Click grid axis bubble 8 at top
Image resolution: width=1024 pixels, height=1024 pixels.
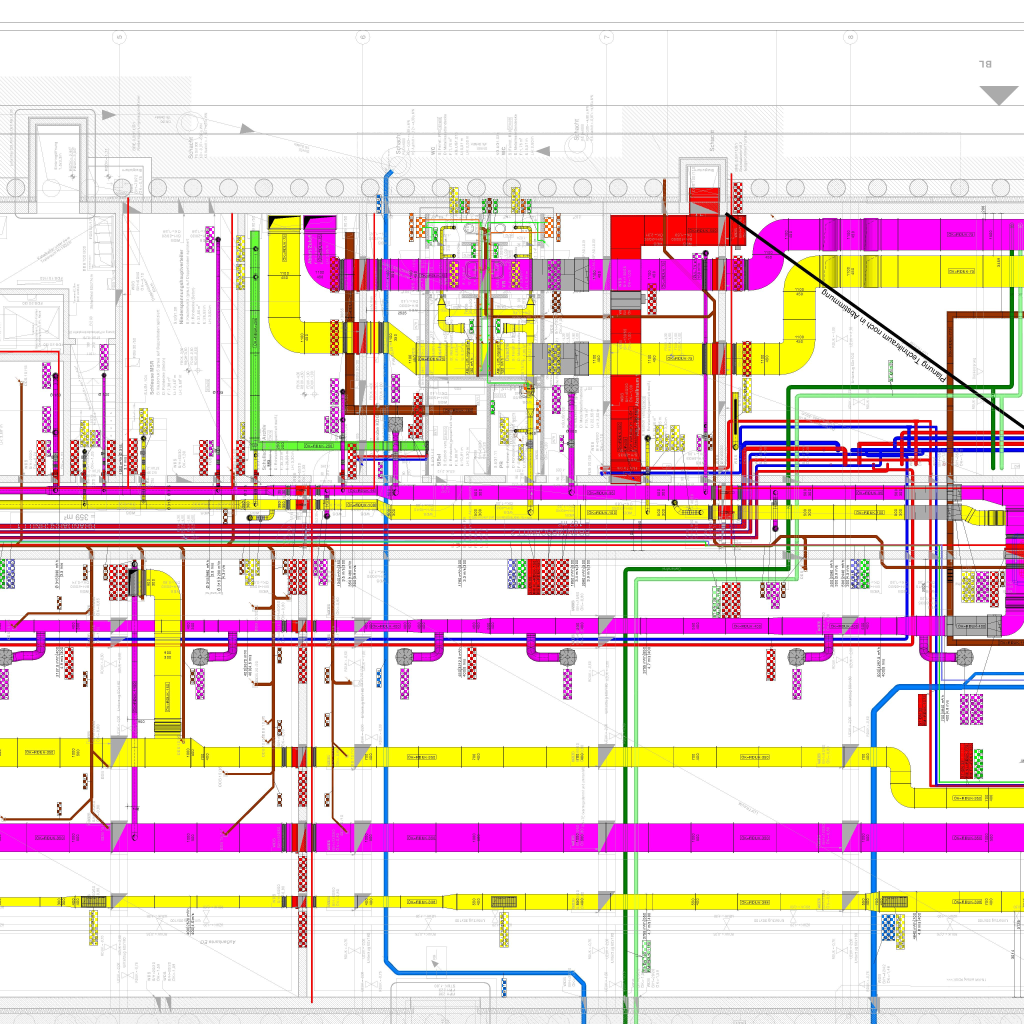pos(850,37)
